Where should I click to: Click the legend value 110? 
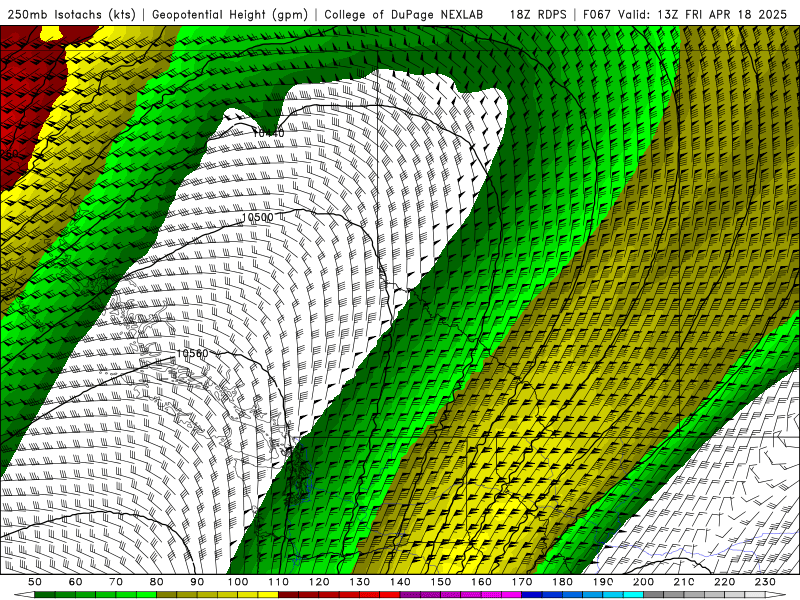pyautogui.click(x=279, y=582)
